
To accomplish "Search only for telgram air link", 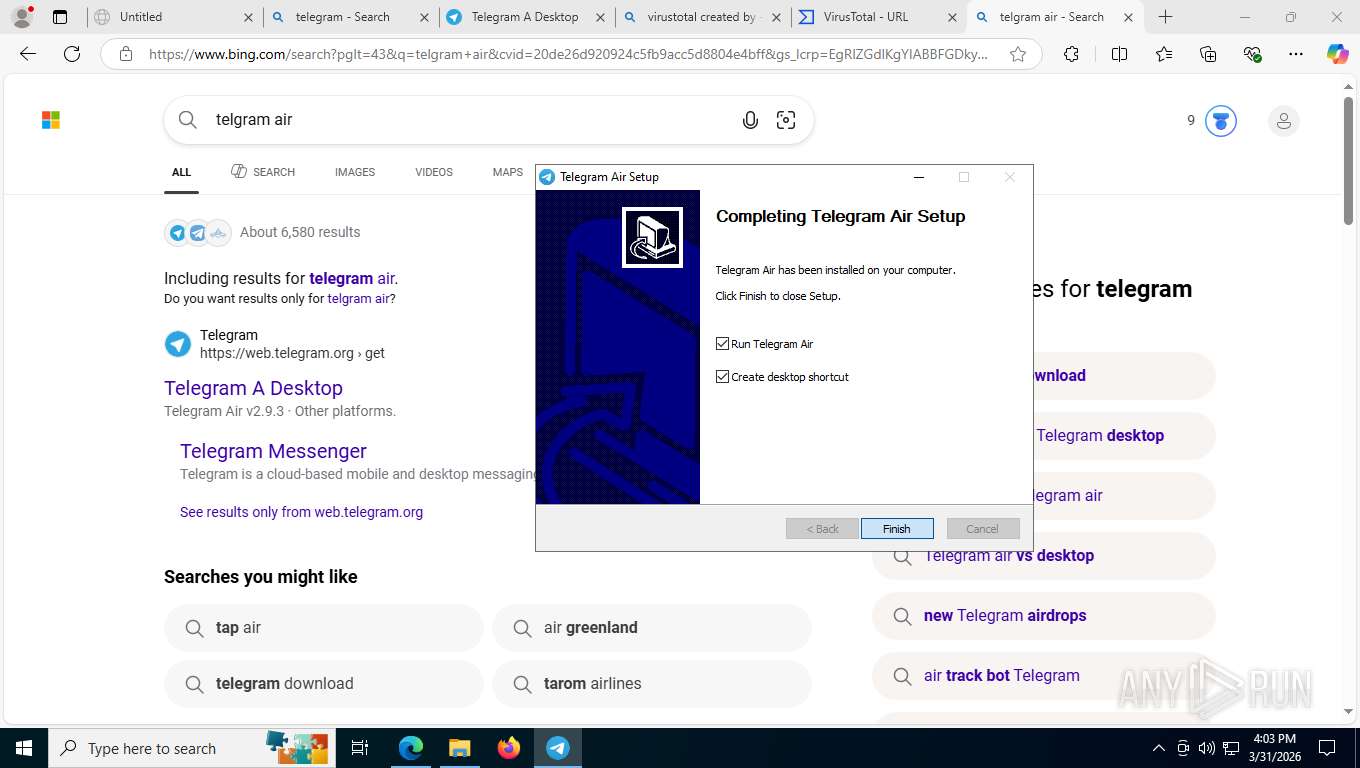I will (x=359, y=299).
